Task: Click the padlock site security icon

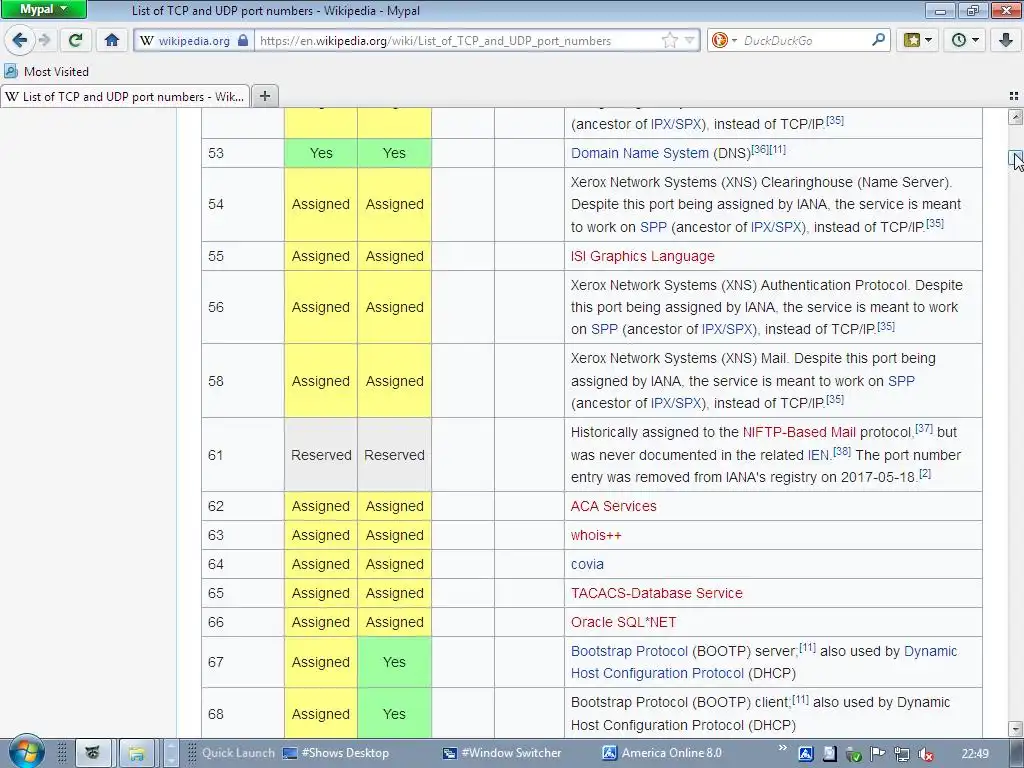Action: (x=243, y=40)
